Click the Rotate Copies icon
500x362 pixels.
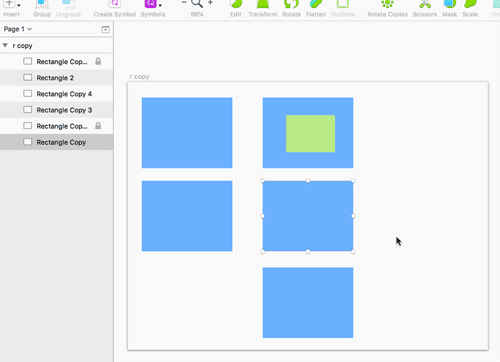click(387, 4)
